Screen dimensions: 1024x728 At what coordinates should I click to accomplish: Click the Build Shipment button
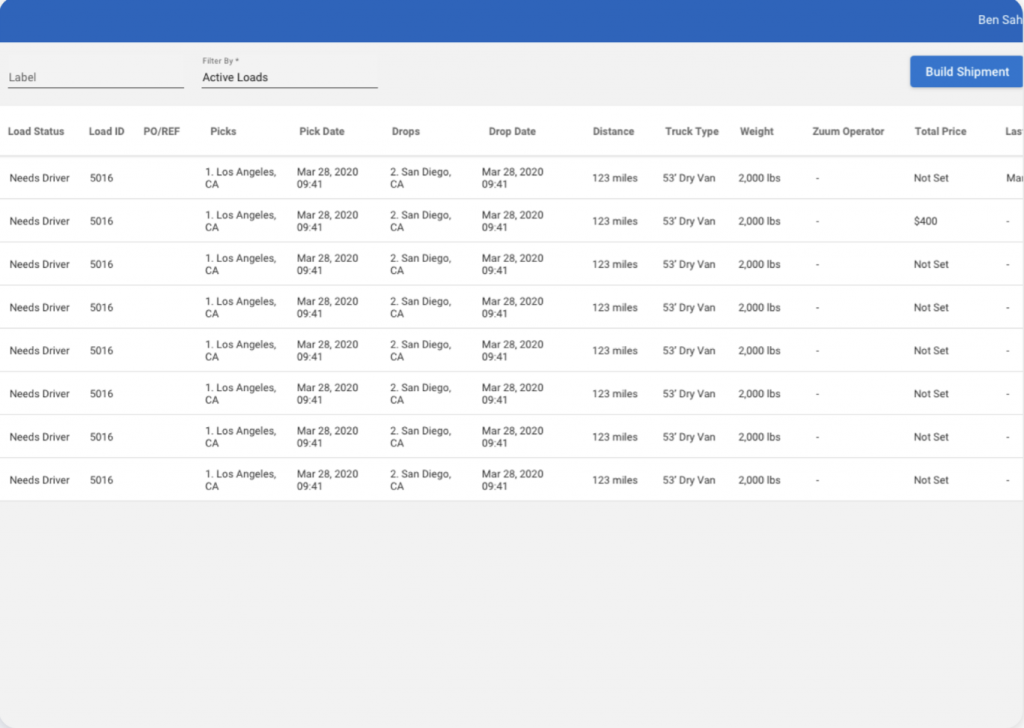pyautogui.click(x=966, y=72)
